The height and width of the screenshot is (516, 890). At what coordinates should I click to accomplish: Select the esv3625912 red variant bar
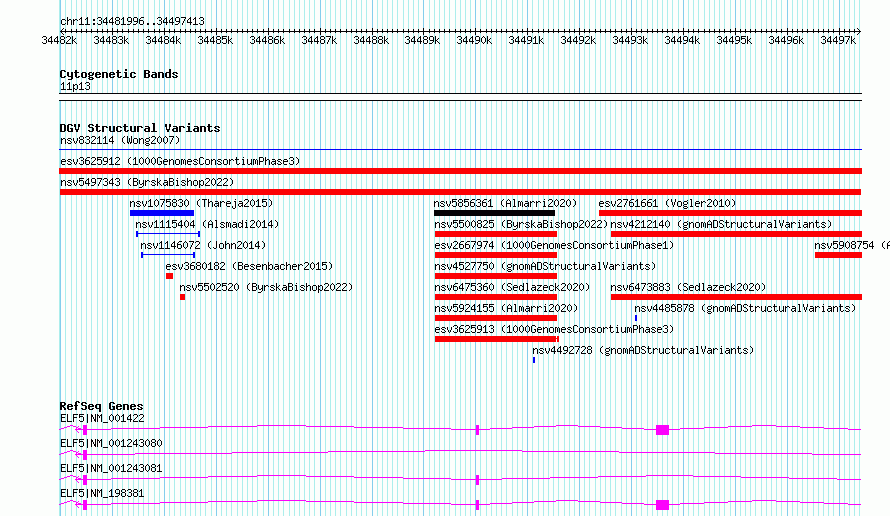460,171
